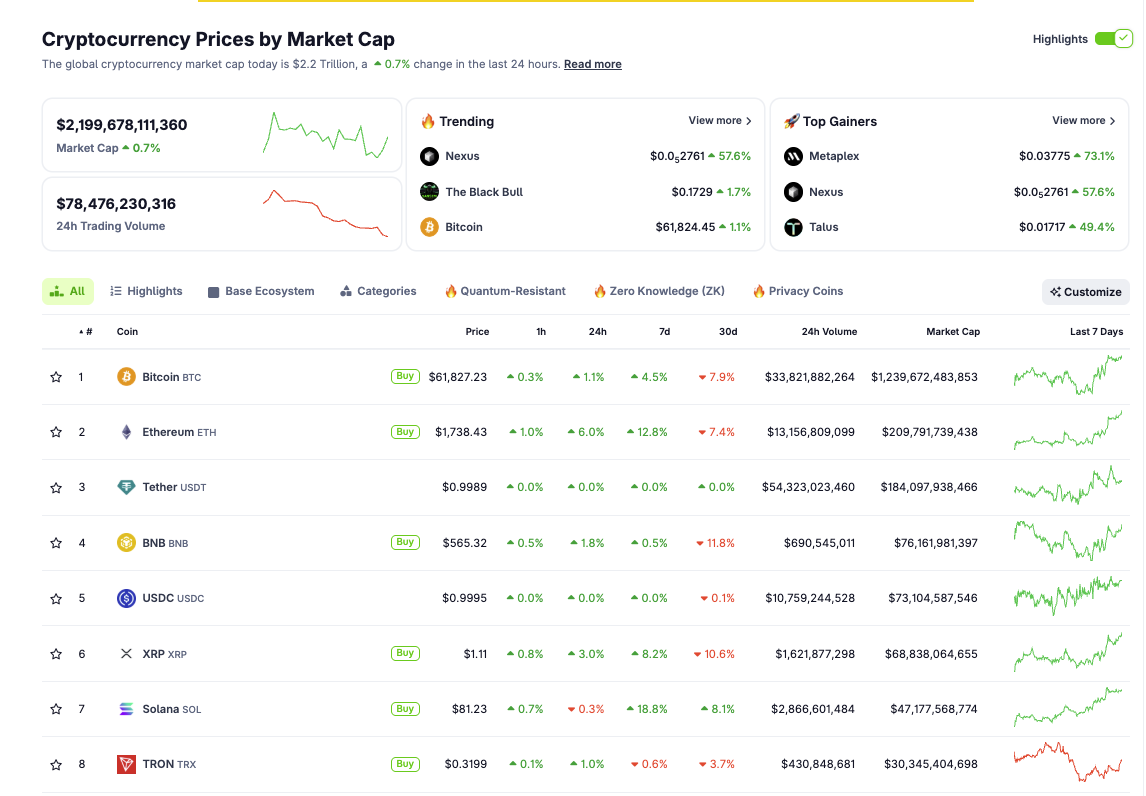Sort by the 24h Volume column

coord(830,332)
